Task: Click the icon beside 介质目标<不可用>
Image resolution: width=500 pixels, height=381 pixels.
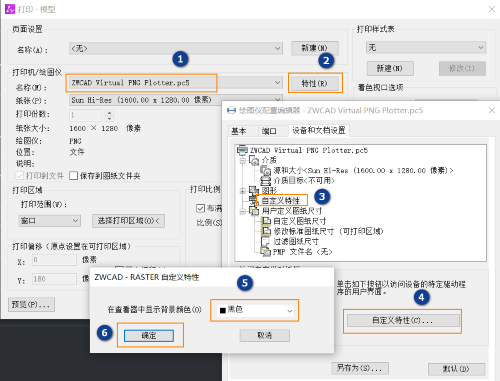Action: (266, 181)
